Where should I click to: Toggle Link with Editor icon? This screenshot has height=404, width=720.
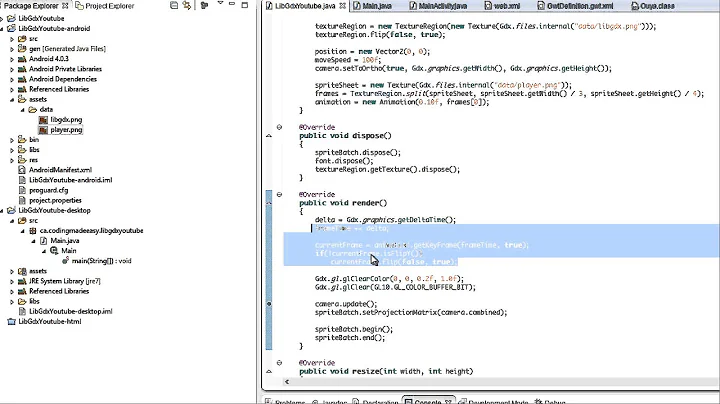pos(186,6)
